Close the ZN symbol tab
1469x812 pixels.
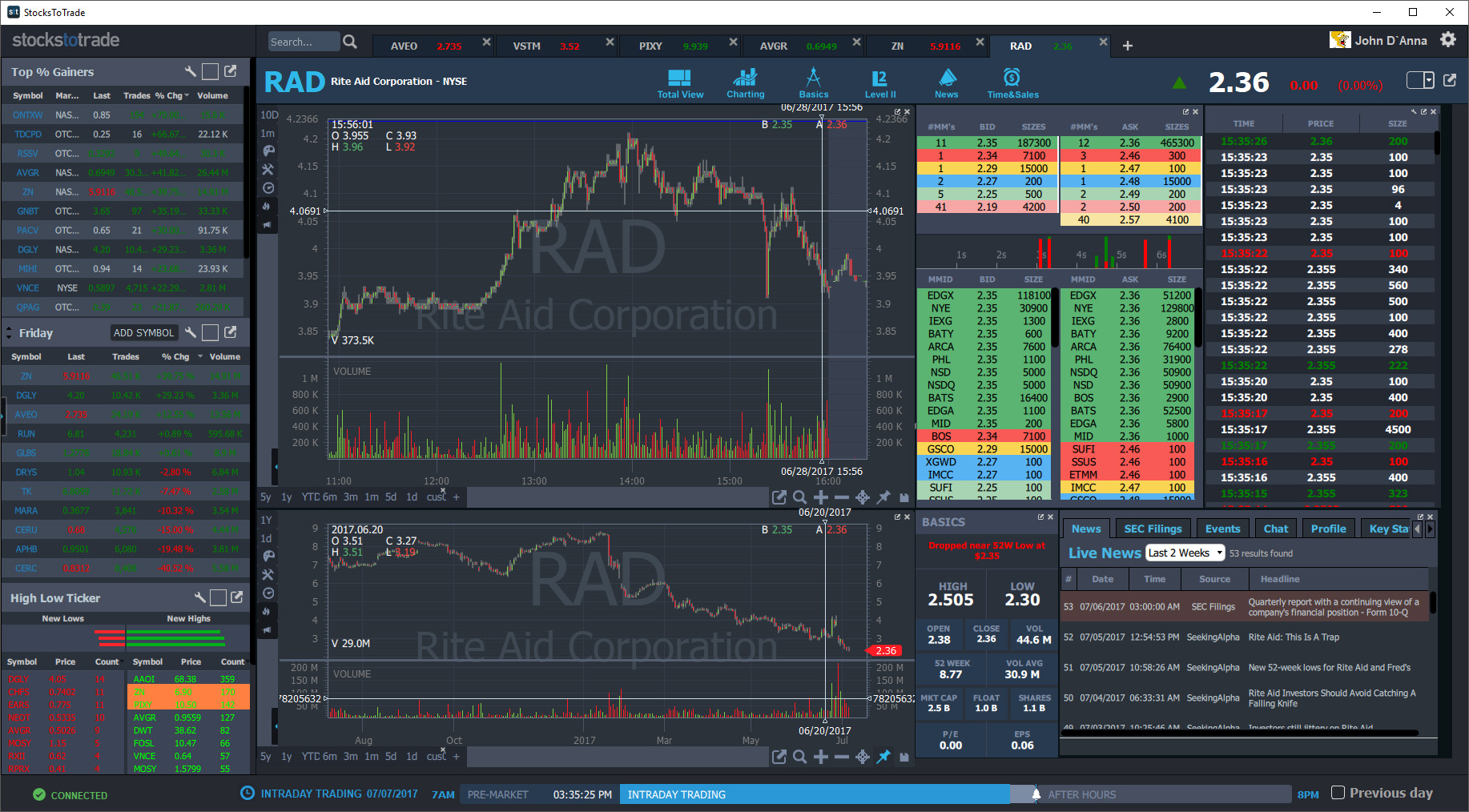[x=980, y=42]
